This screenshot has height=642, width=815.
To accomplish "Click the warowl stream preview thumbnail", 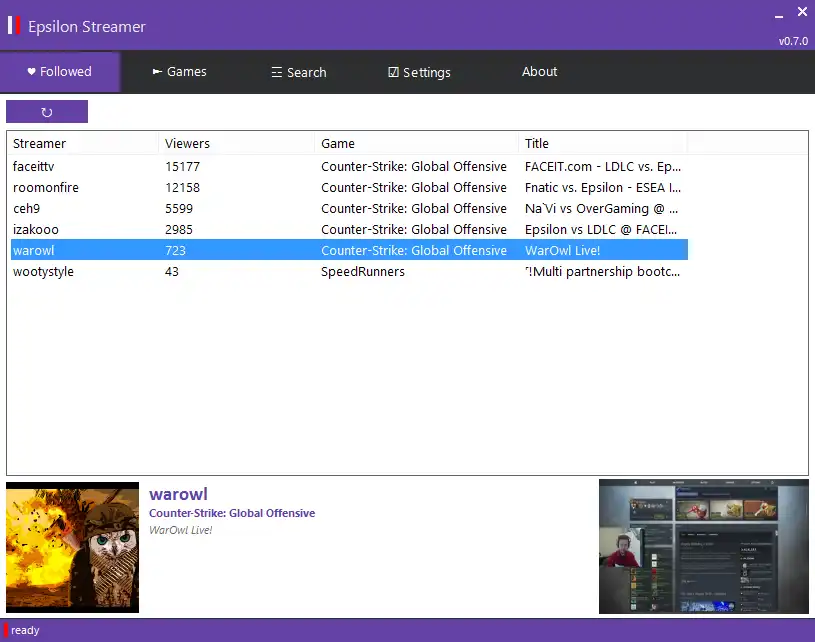I will coord(704,546).
